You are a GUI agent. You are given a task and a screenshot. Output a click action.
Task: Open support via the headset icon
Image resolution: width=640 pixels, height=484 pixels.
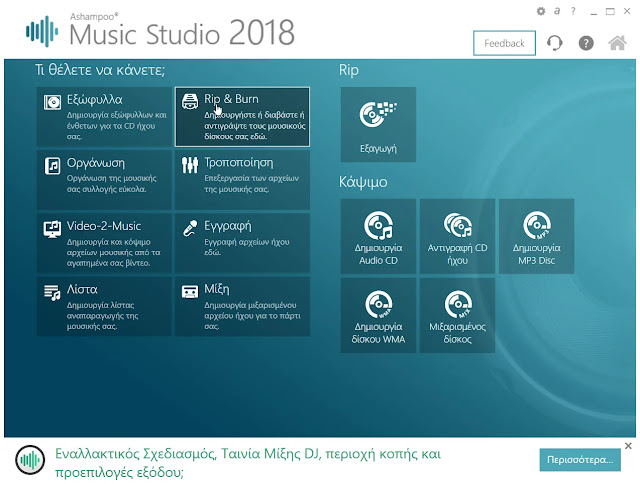(554, 43)
